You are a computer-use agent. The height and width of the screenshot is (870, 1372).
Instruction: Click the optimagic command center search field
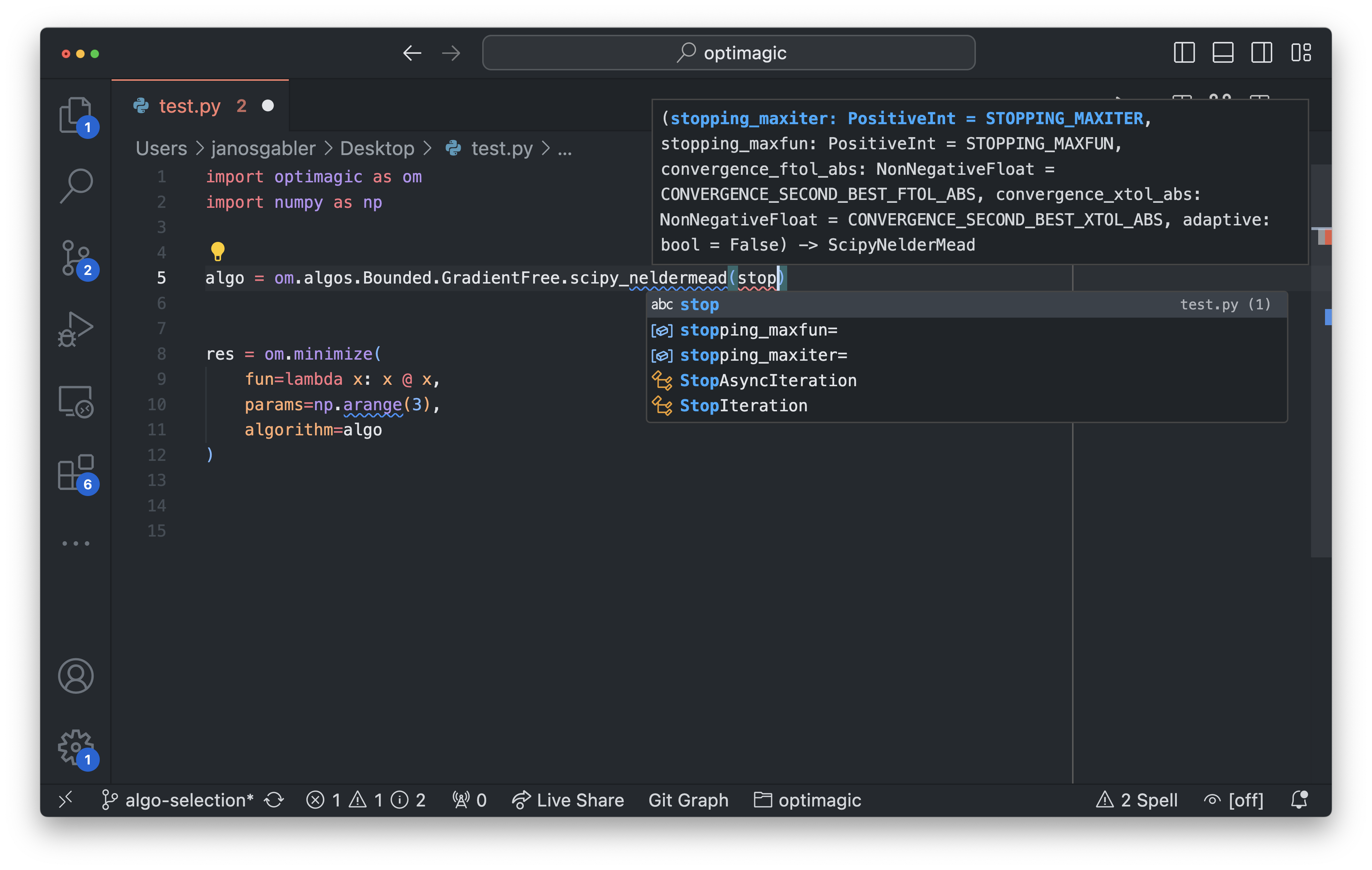(x=729, y=53)
